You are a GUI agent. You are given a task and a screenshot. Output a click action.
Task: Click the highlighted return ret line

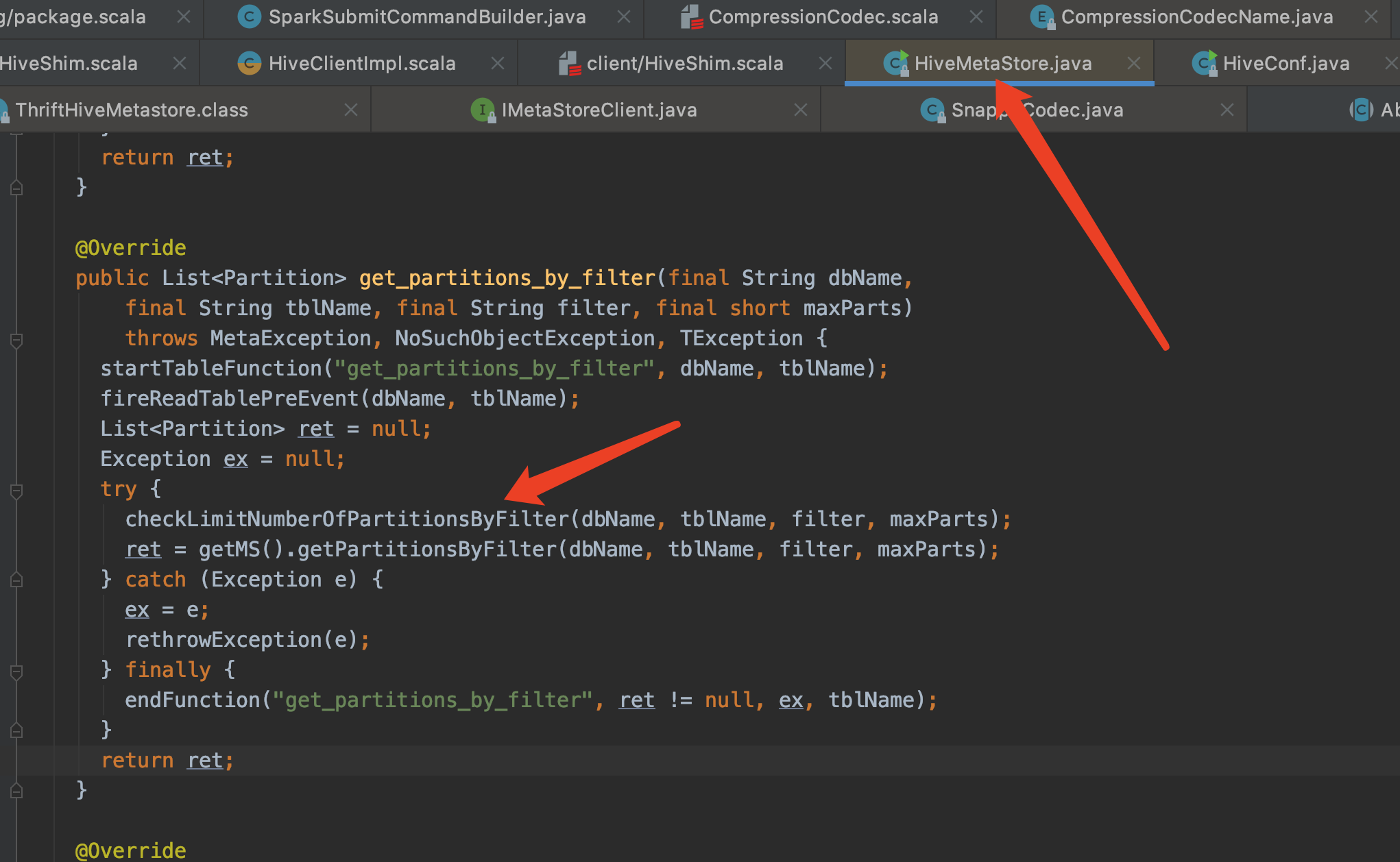pyautogui.click(x=167, y=760)
